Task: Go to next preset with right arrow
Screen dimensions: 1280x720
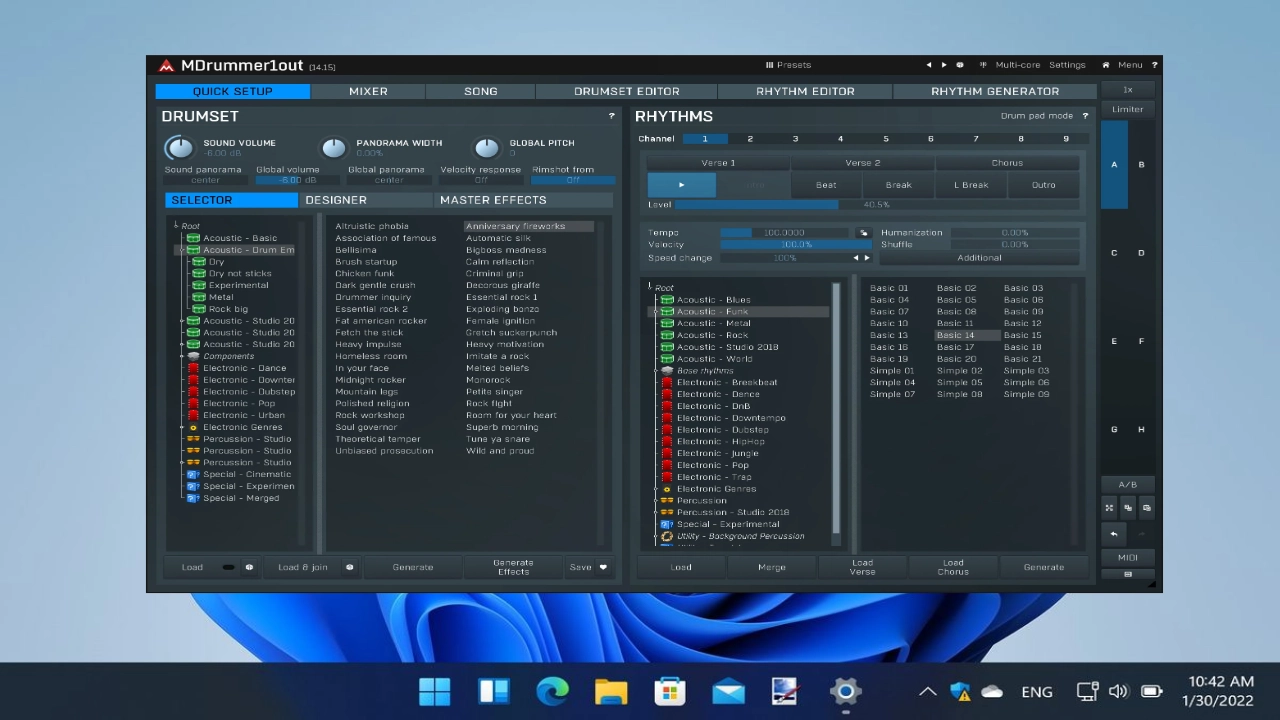Action: pos(943,65)
